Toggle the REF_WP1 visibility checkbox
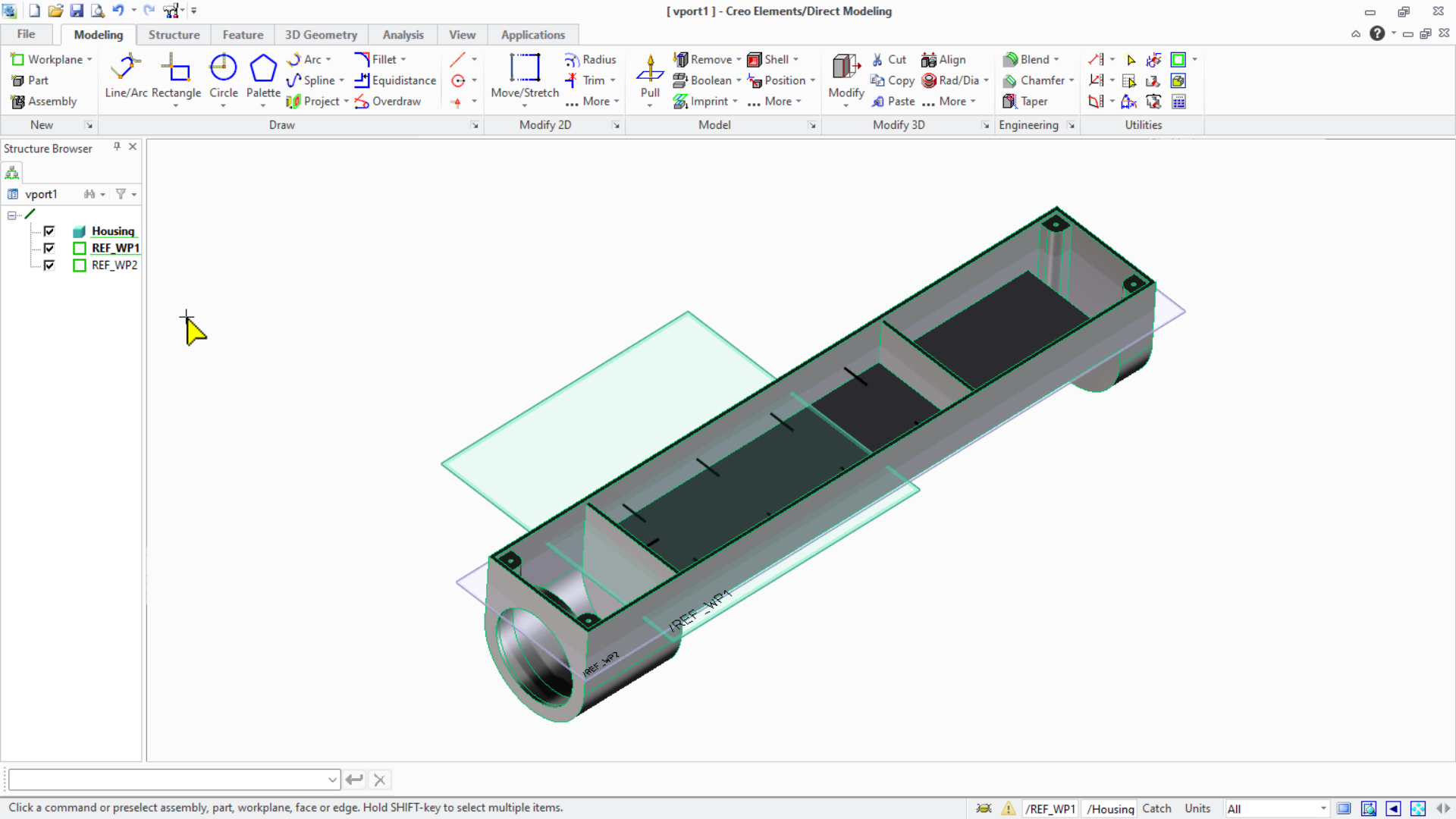Screen dimensions: 1456x819 tap(49, 248)
